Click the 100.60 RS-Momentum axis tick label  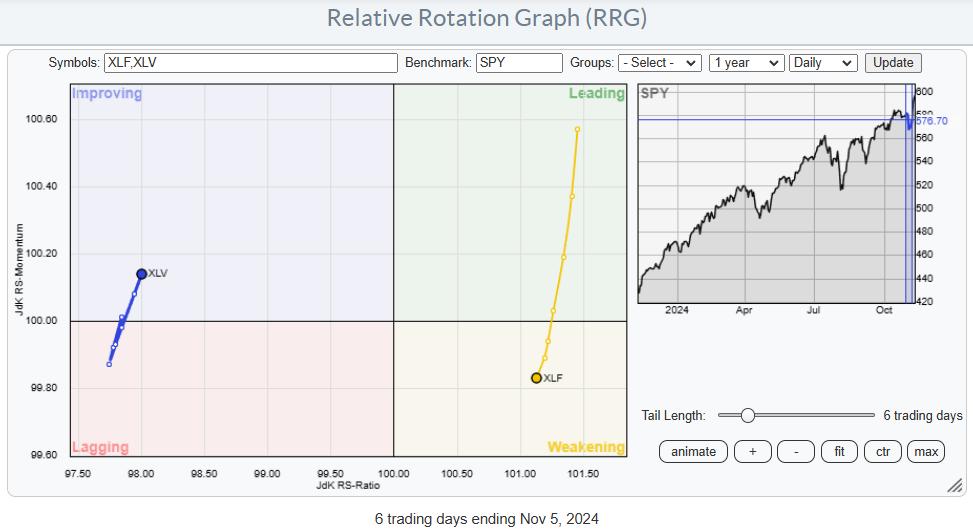click(41, 119)
